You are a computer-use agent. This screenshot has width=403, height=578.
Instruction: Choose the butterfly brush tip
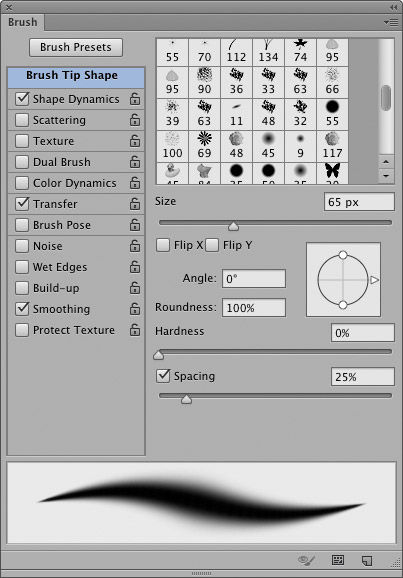[x=332, y=173]
